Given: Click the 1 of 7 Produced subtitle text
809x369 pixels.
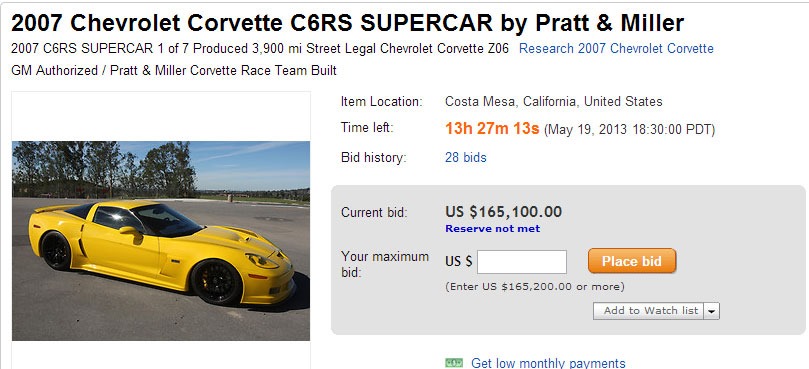Looking at the screenshot, I should (x=202, y=49).
